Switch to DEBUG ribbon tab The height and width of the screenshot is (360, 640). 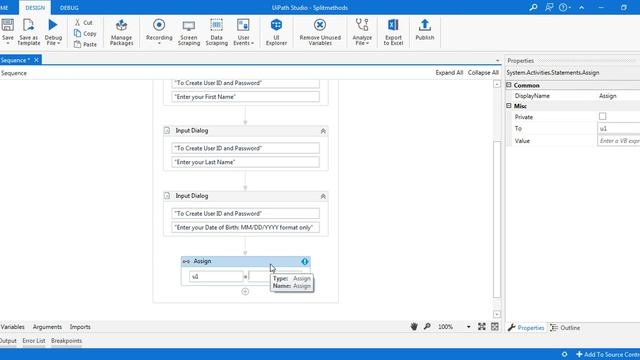click(x=69, y=8)
